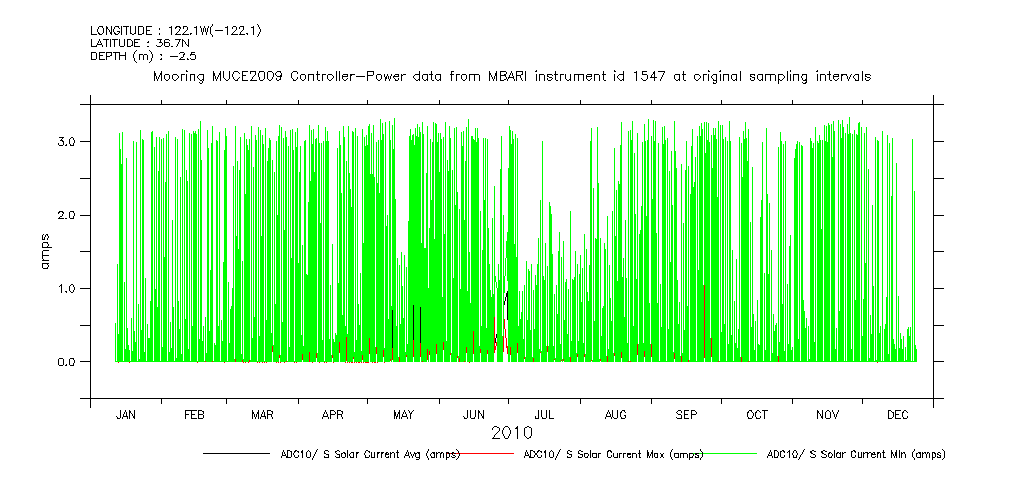Viewport: 1009px width, 504px height.
Task: Select the 0.0 y-axis tick label
Action: pos(69,362)
